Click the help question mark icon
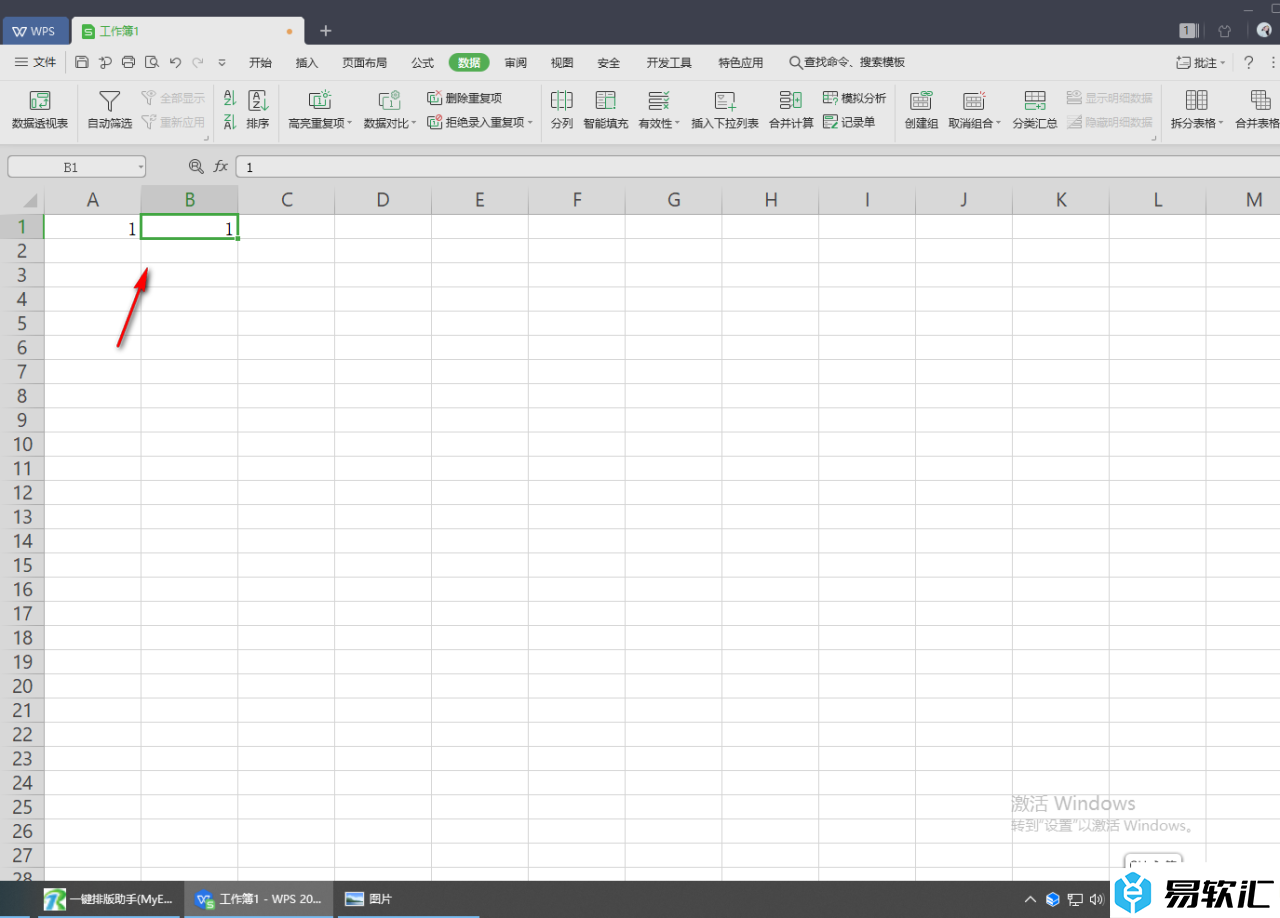The height and width of the screenshot is (918, 1280). (x=1248, y=62)
